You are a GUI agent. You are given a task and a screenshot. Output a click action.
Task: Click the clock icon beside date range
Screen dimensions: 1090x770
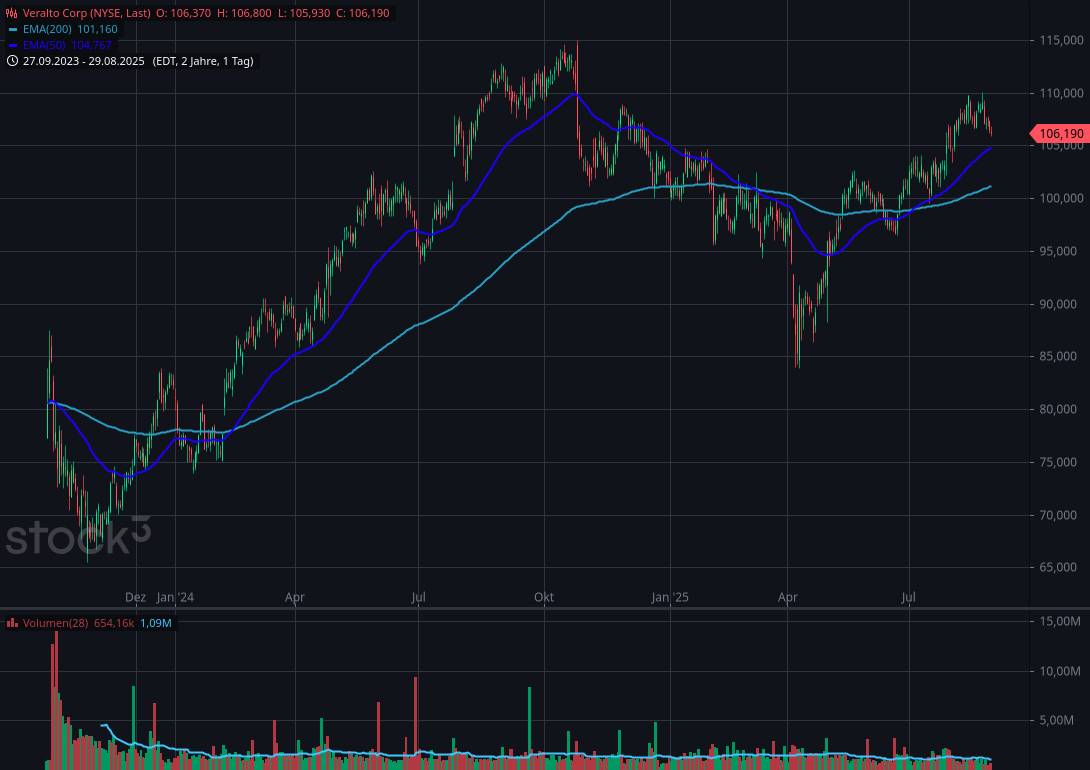(x=12, y=61)
